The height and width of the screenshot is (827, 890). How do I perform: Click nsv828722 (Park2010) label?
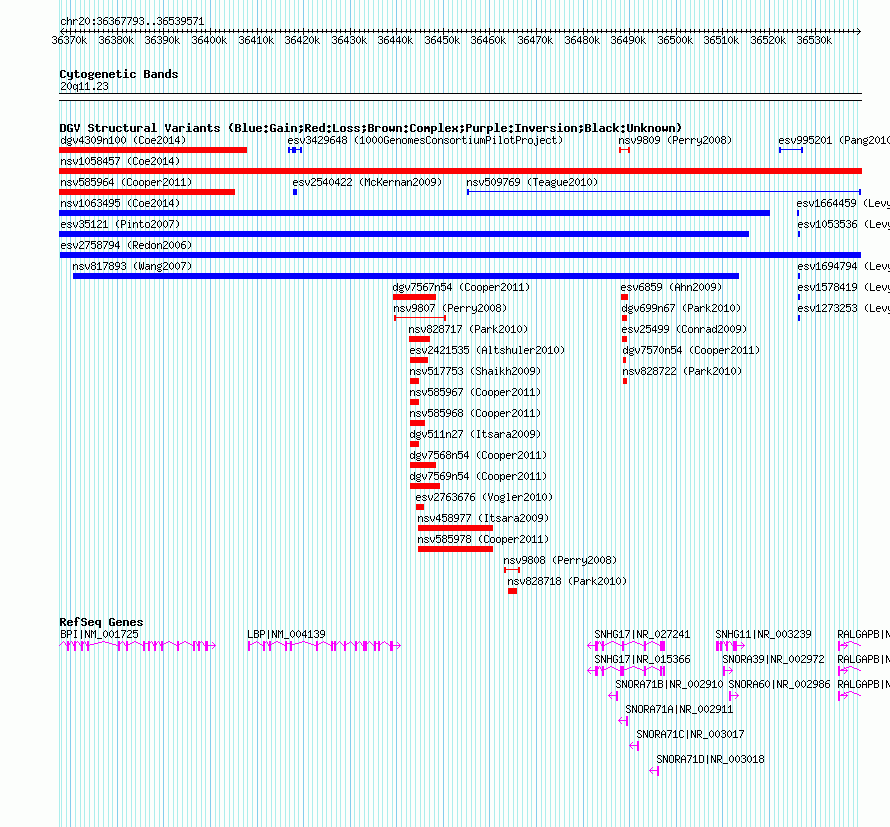682,371
